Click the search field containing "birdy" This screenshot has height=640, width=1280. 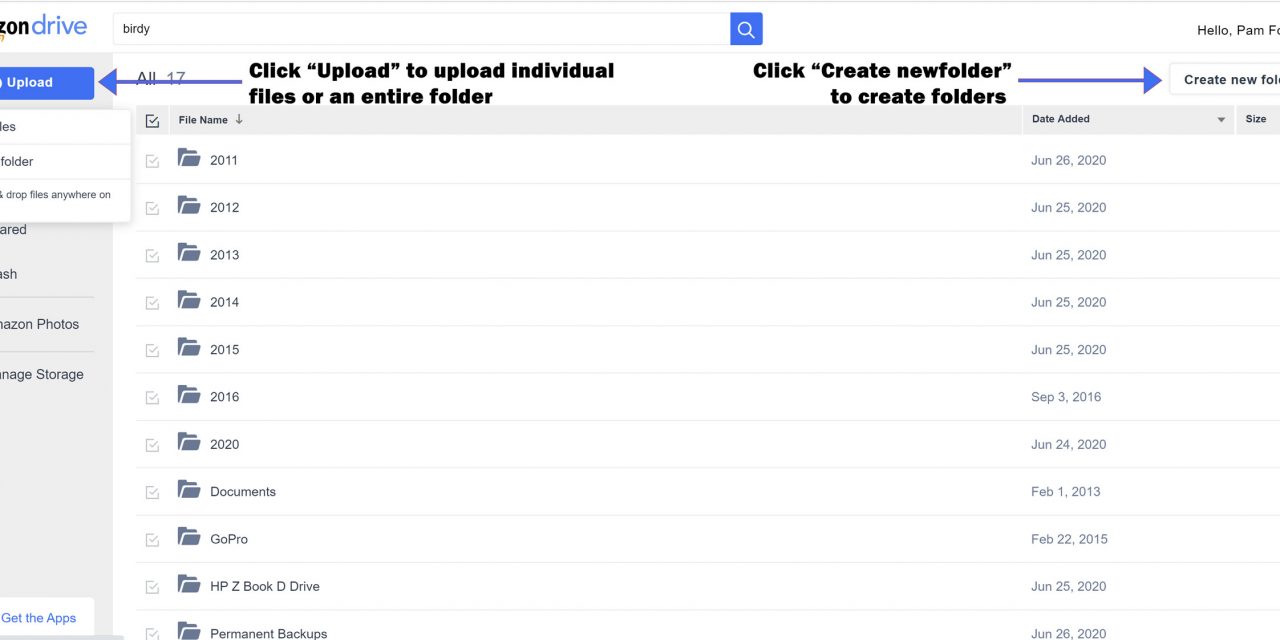pyautogui.click(x=420, y=29)
